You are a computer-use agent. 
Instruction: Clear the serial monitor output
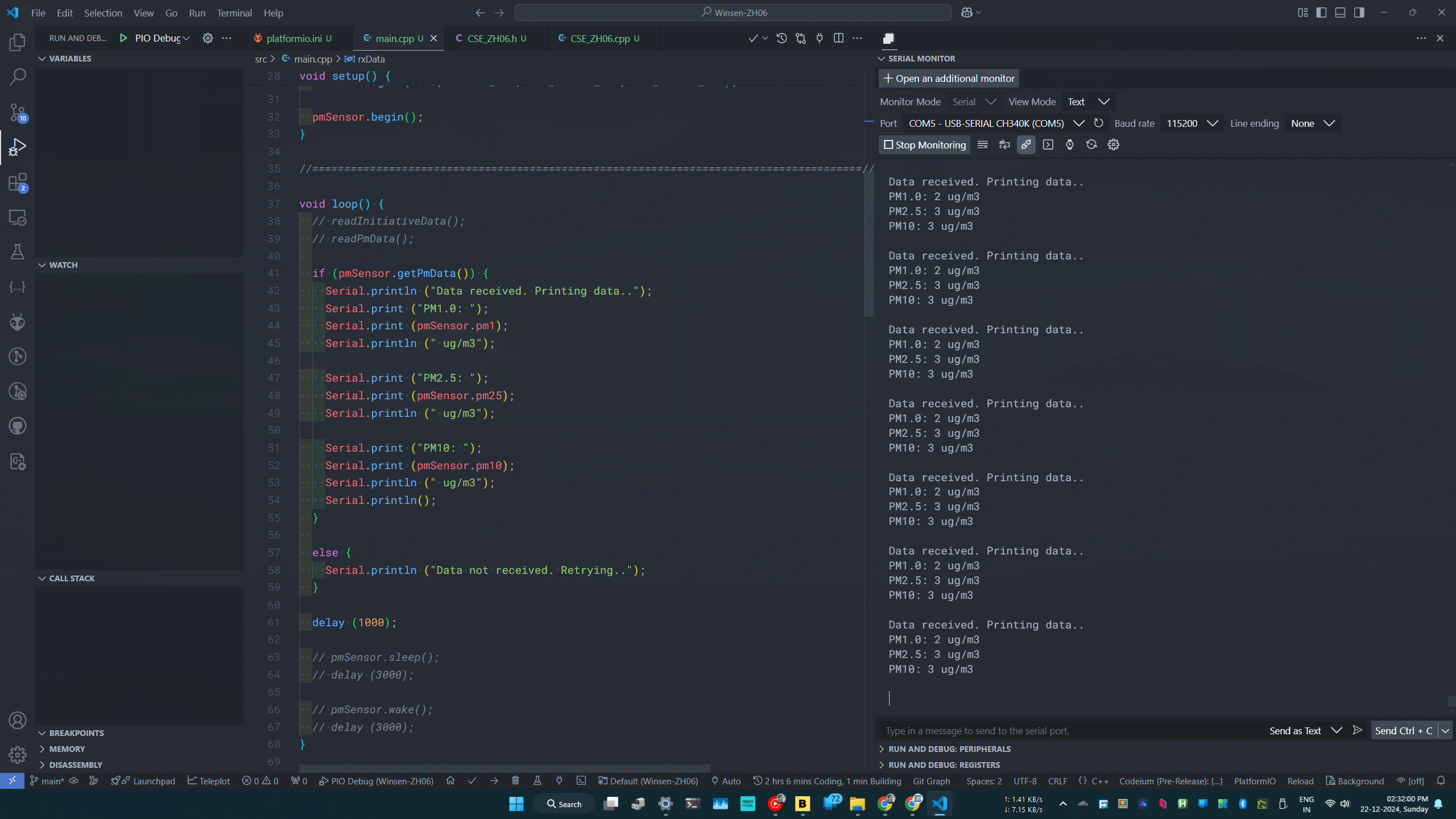tap(982, 144)
